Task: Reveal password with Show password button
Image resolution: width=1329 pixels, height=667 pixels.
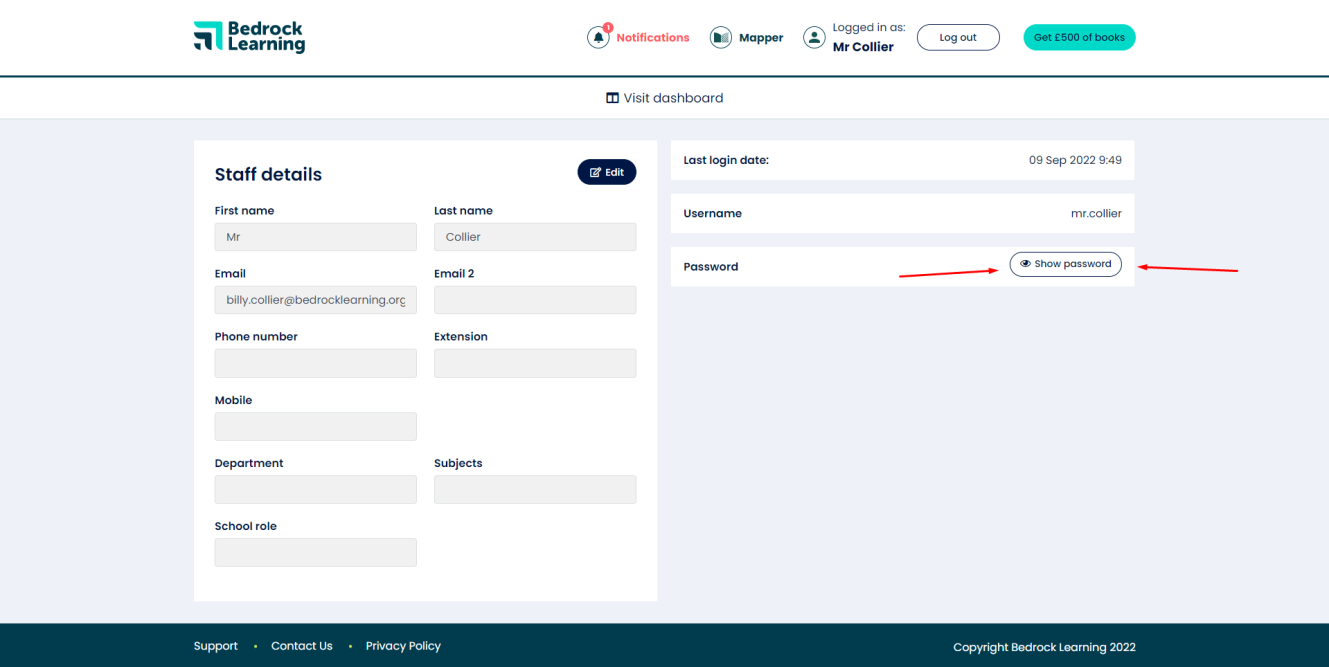Action: point(1065,264)
